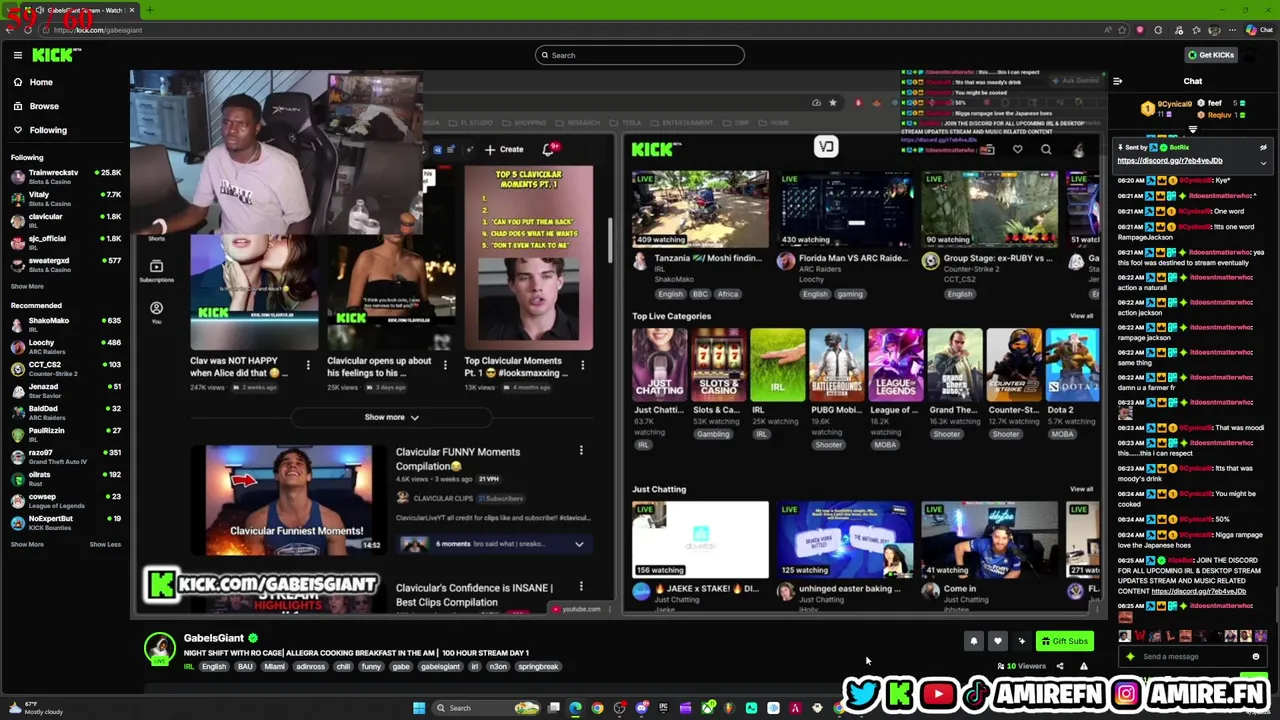The image size is (1280, 720).
Task: Expand the pinned chat message chevron
Action: click(1263, 163)
